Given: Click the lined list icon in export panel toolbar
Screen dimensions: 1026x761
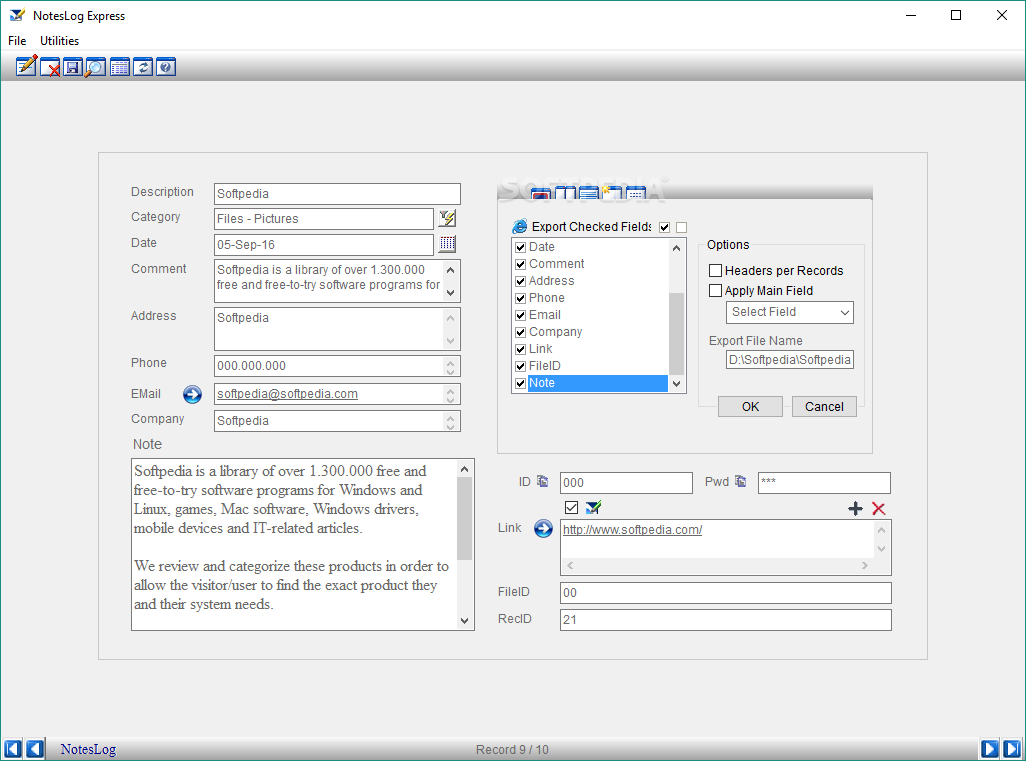Looking at the screenshot, I should point(589,192).
